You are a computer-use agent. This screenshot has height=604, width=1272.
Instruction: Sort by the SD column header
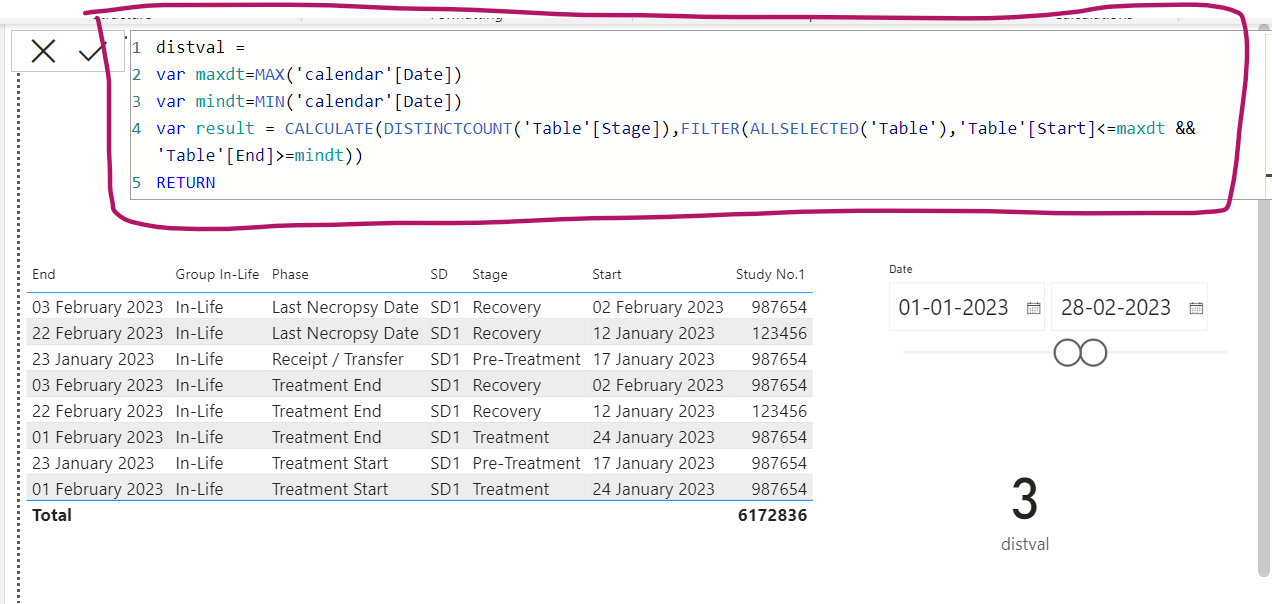tap(440, 274)
